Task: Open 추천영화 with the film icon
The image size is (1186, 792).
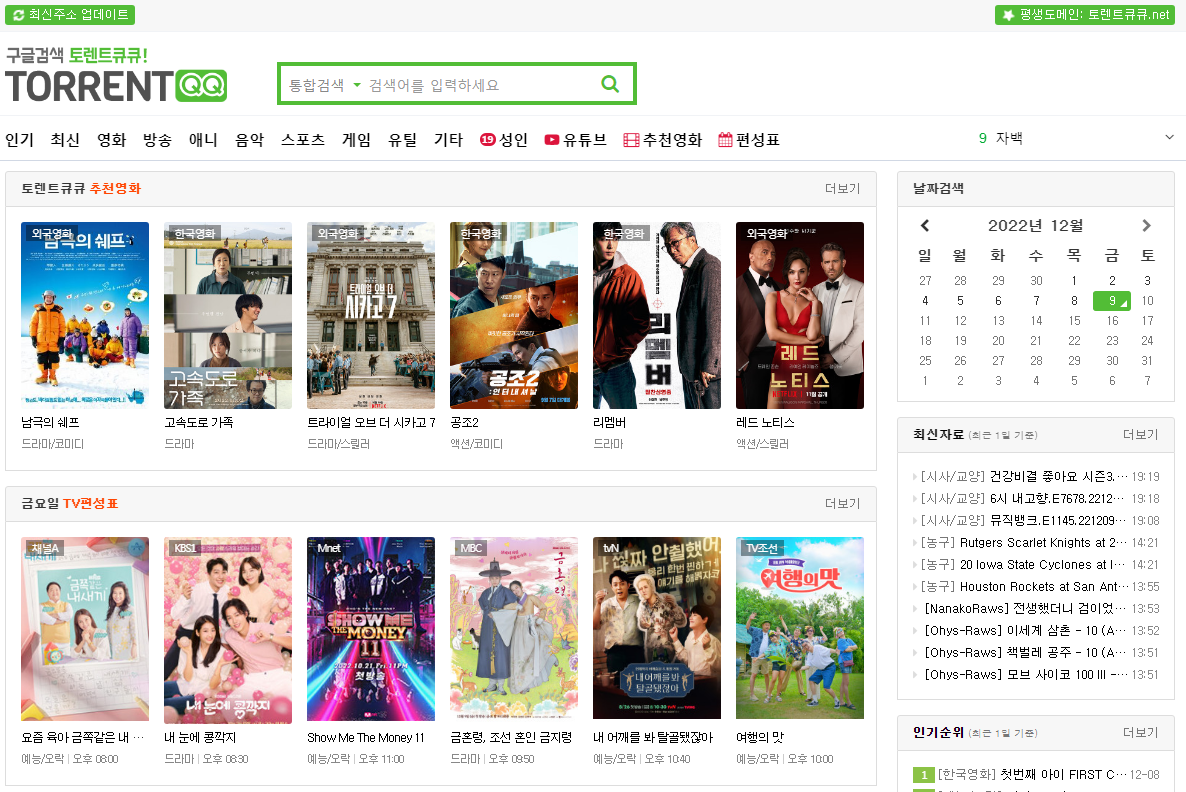Action: pyautogui.click(x=662, y=140)
